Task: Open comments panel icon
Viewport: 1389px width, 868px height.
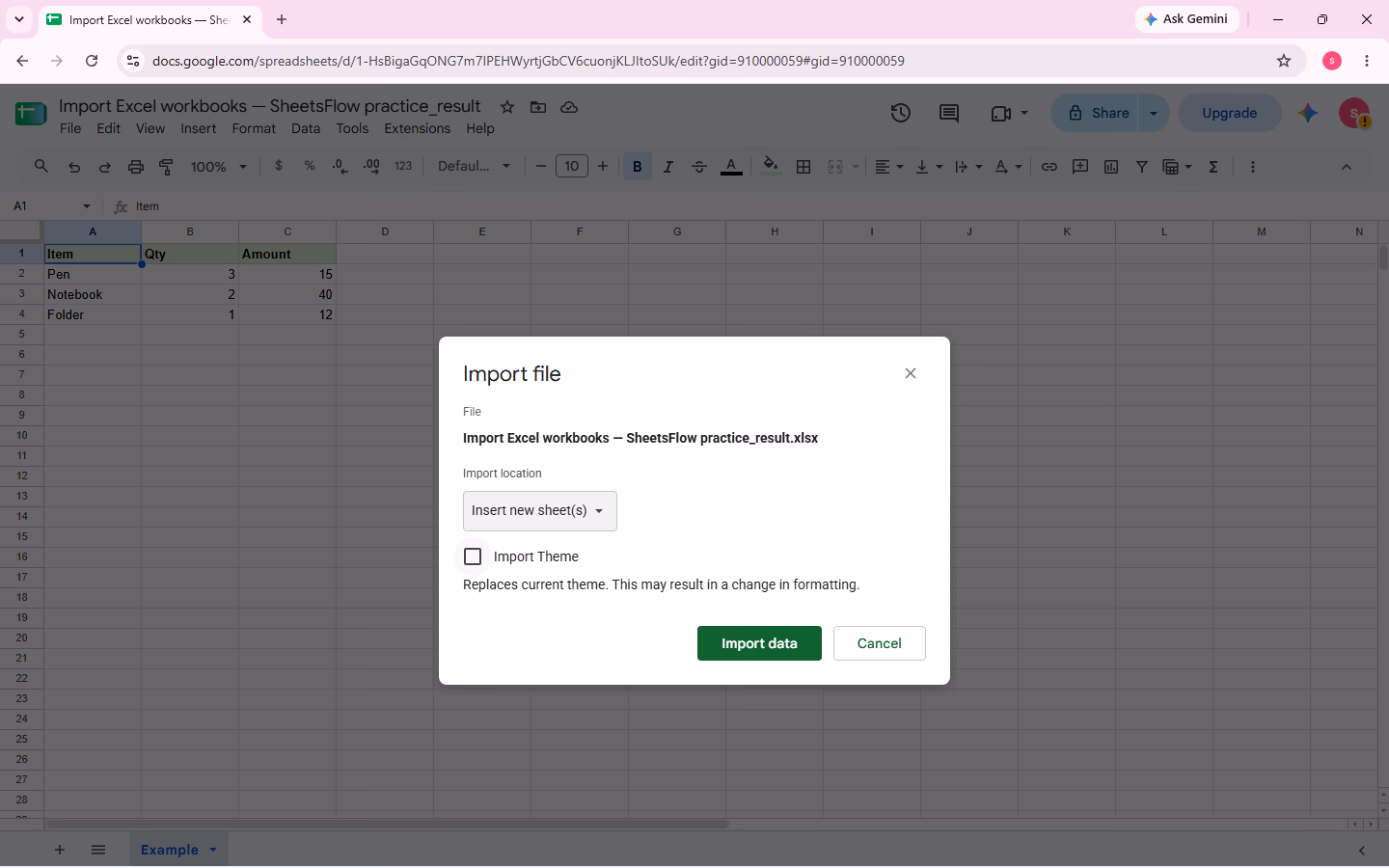Action: point(949,113)
